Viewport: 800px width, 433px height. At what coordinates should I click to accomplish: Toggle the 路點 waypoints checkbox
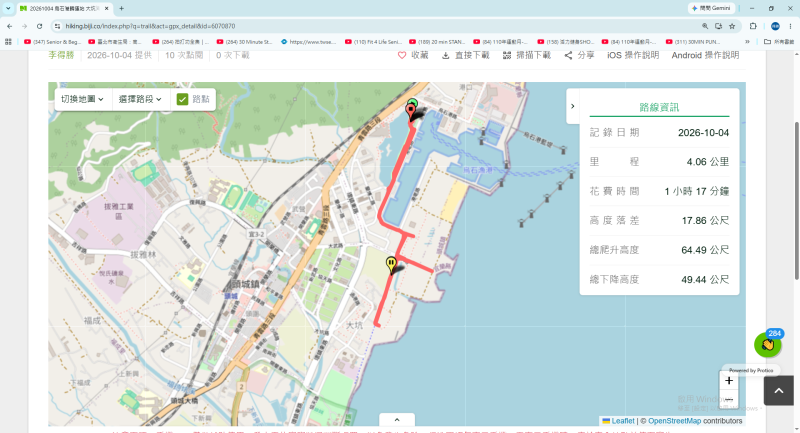tap(182, 99)
